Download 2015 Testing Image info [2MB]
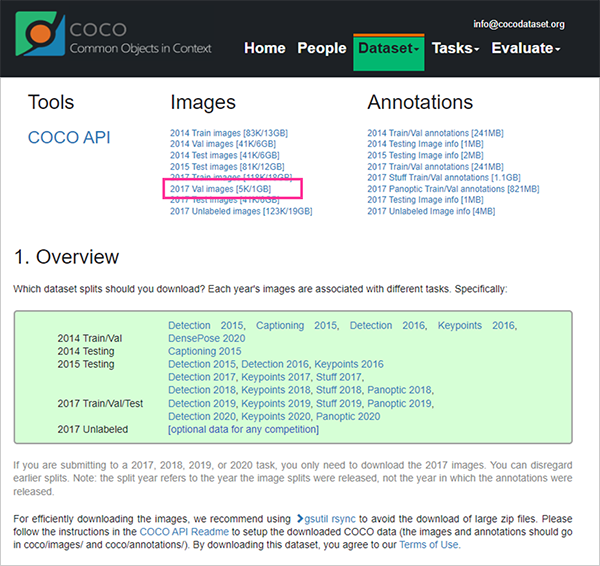The height and width of the screenshot is (566, 600). click(x=426, y=155)
